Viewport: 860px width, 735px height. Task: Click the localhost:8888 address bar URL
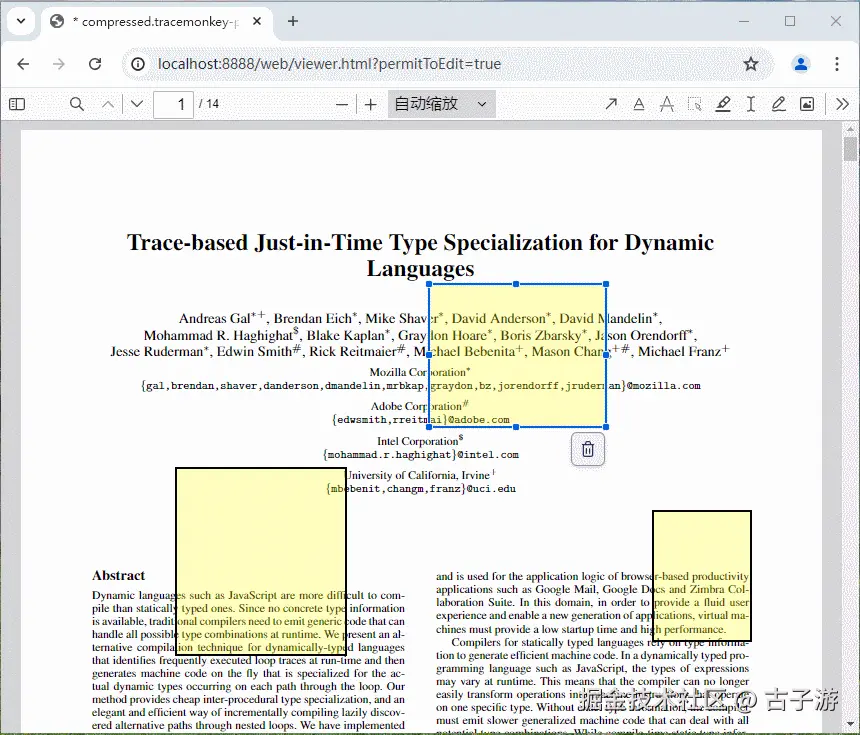329,64
